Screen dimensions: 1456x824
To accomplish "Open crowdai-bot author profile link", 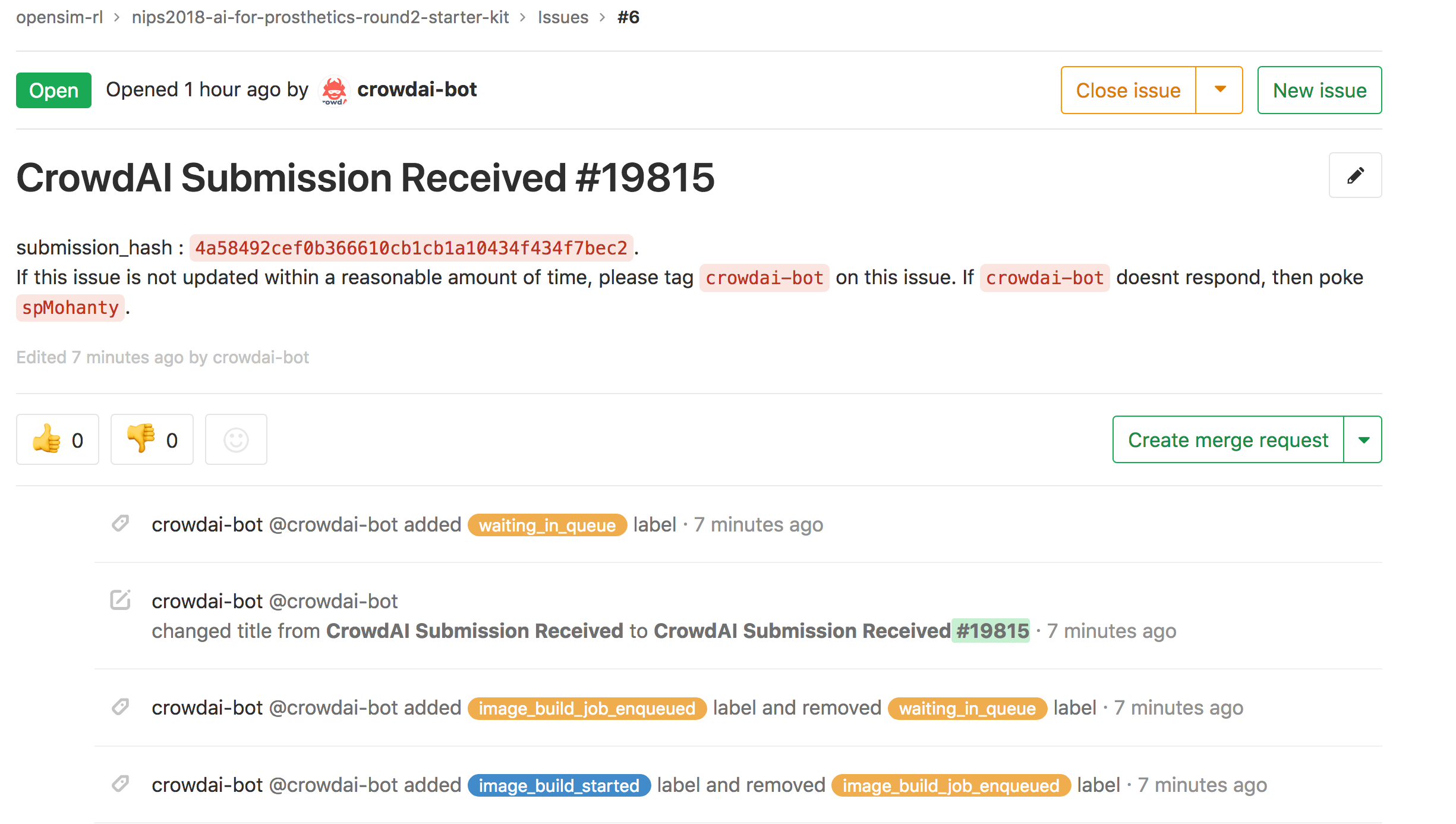I will (x=417, y=89).
